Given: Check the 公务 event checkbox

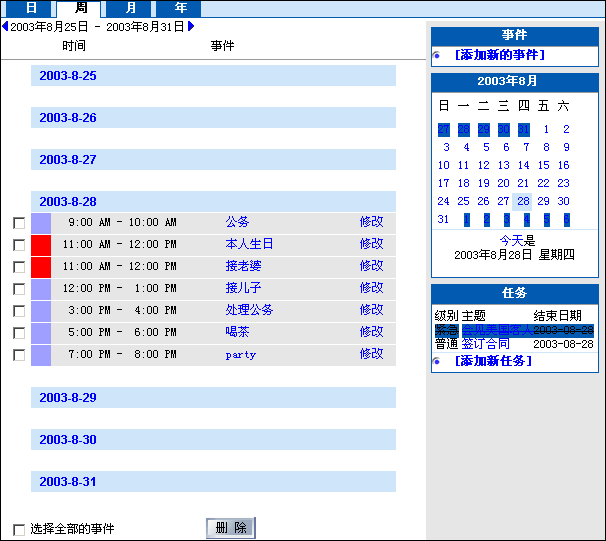Looking at the screenshot, I should (19, 223).
